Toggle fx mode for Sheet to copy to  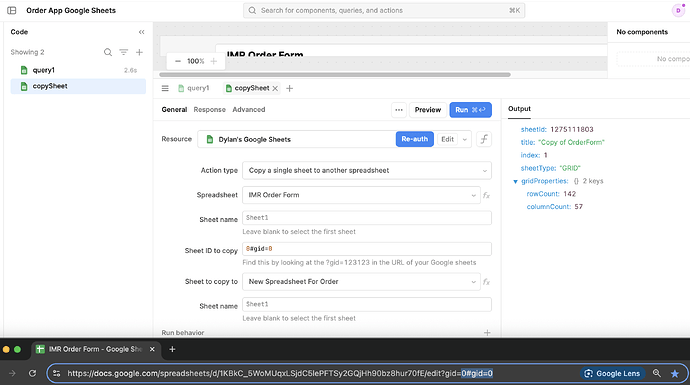(x=486, y=282)
